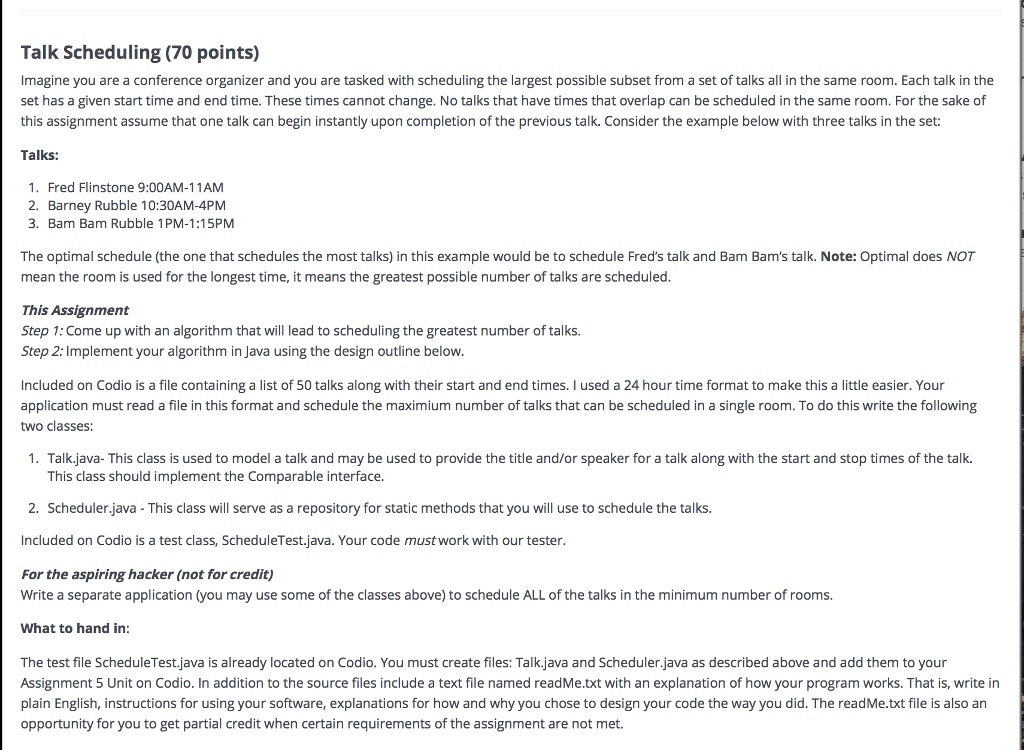Click the Fred Flinstone 9:00AM-11AM list item
Screen dimensions: 1024x750
(x=135, y=187)
